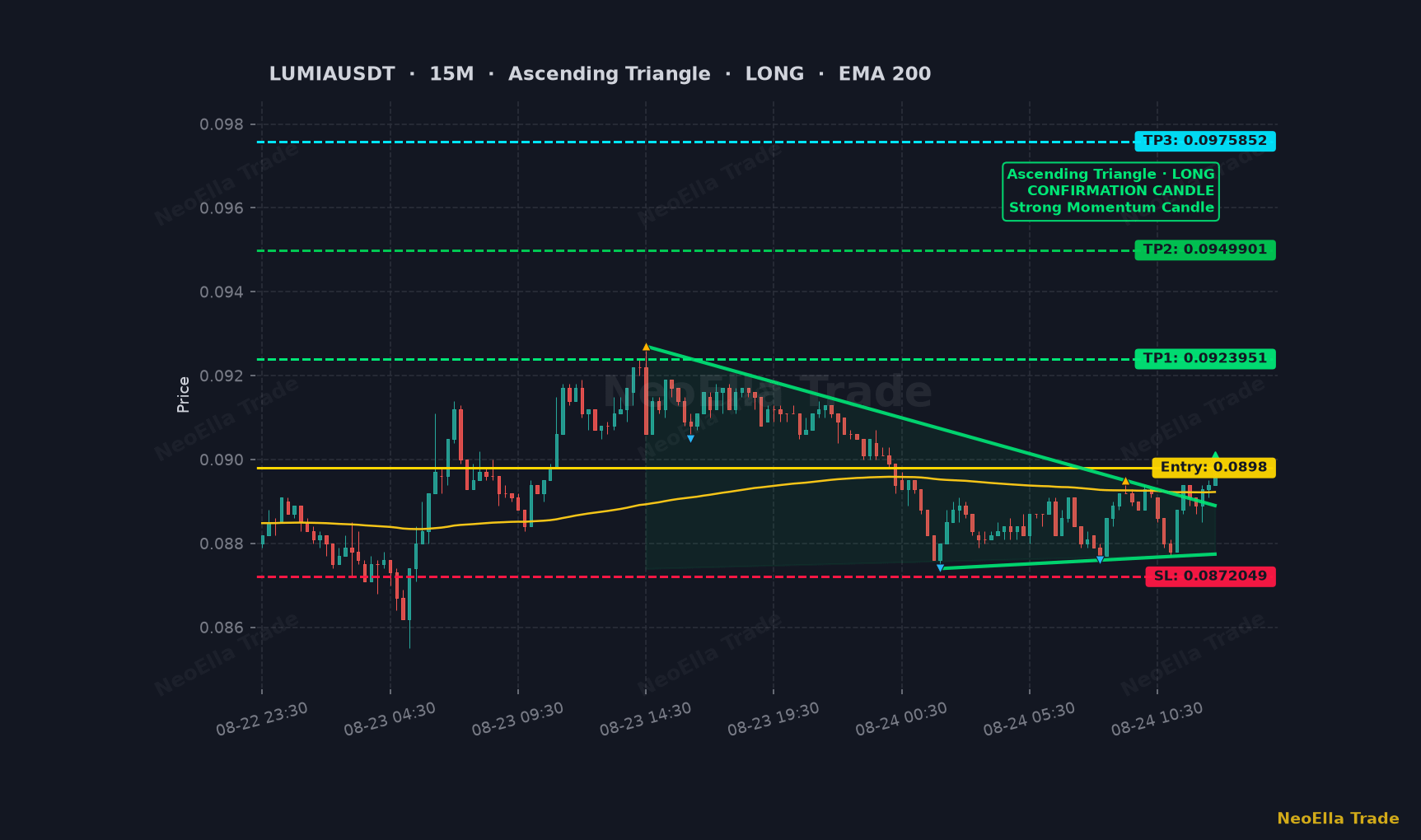Click the blue marker near 0.0905 after 08-23 14:30
Image resolution: width=1421 pixels, height=840 pixels.
point(690,439)
